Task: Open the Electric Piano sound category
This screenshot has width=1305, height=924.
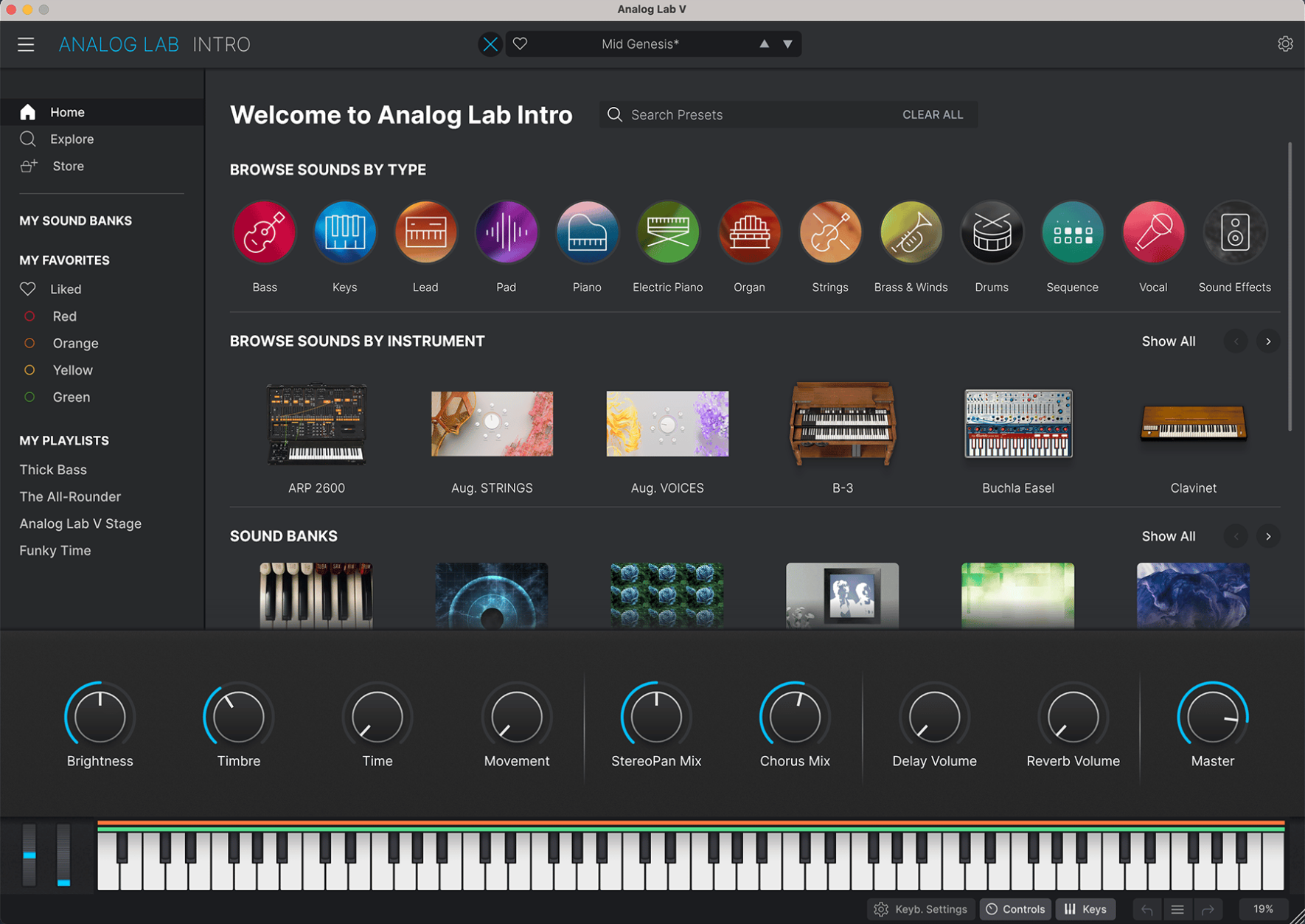Action: coord(667,232)
